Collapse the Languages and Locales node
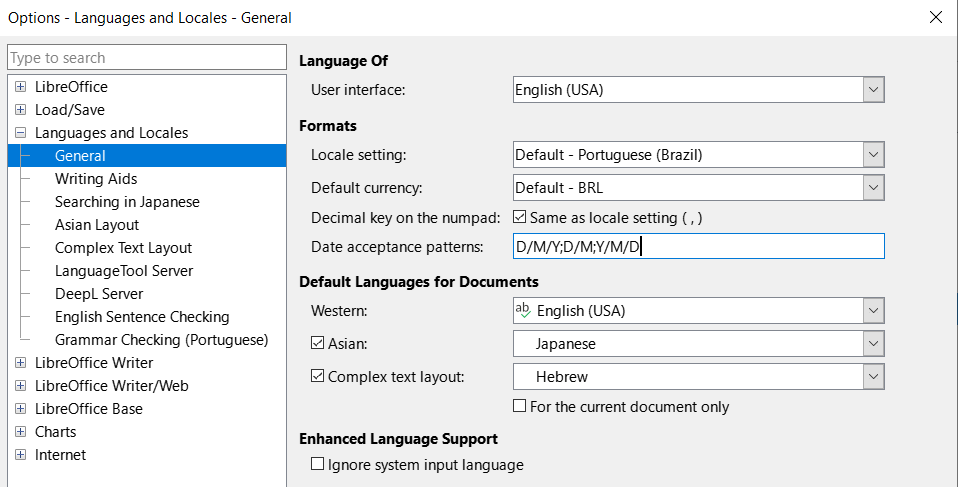The height and width of the screenshot is (487, 958). pyautogui.click(x=21, y=133)
